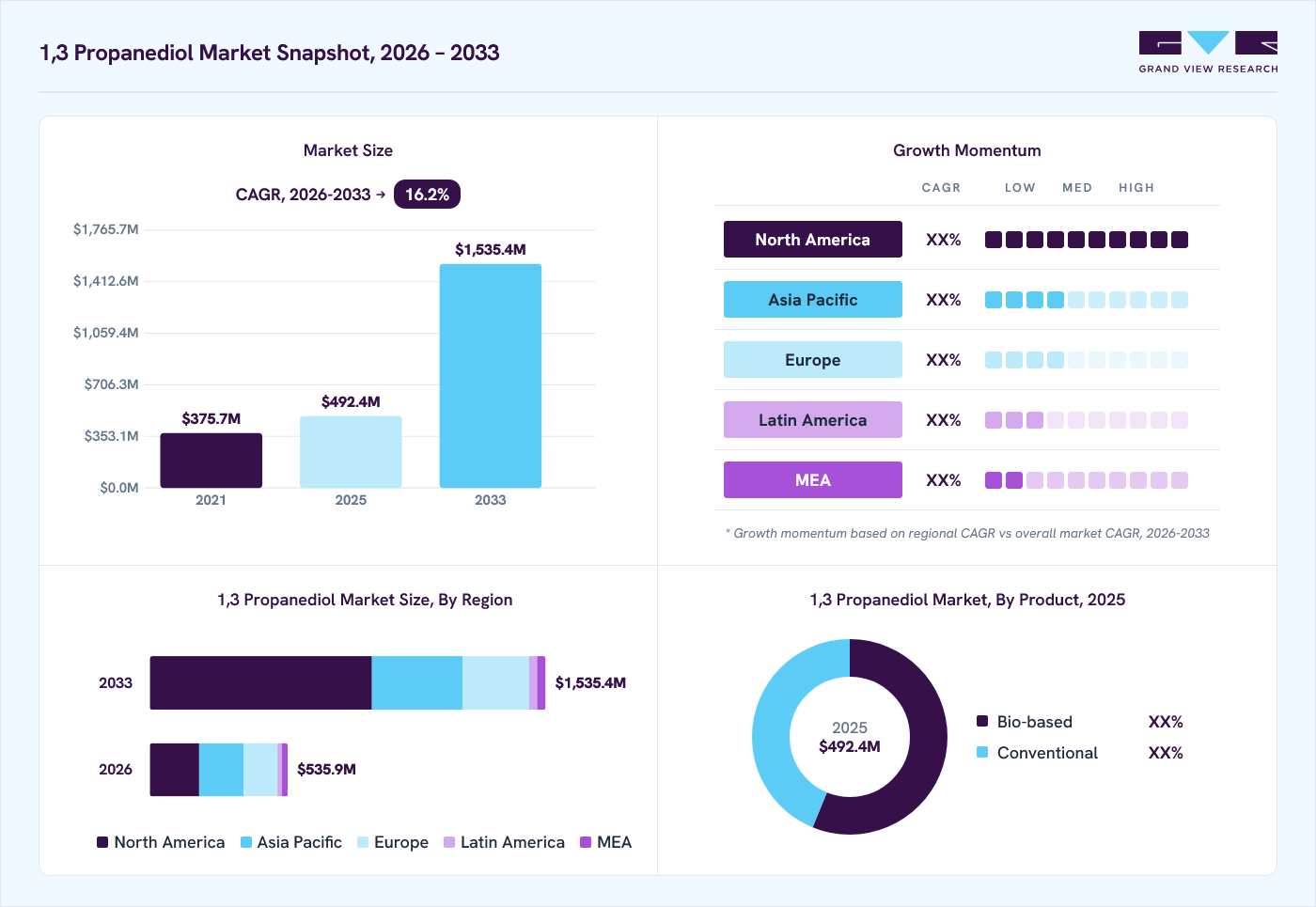Click the By Product, 2025 chart title
This screenshot has height=907, width=1316.
pos(967,600)
